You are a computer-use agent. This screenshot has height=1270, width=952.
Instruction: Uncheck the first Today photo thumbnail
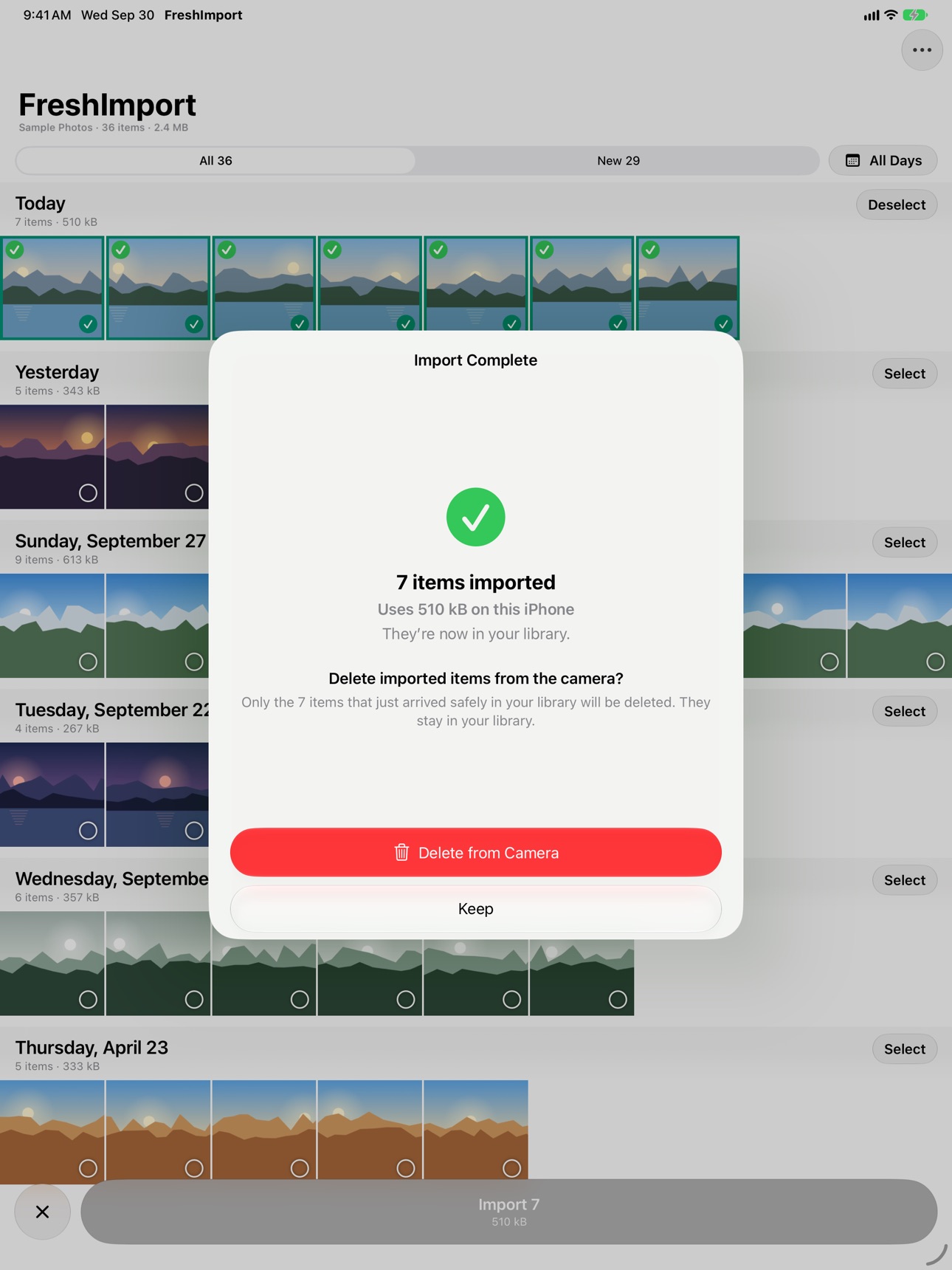click(x=88, y=323)
